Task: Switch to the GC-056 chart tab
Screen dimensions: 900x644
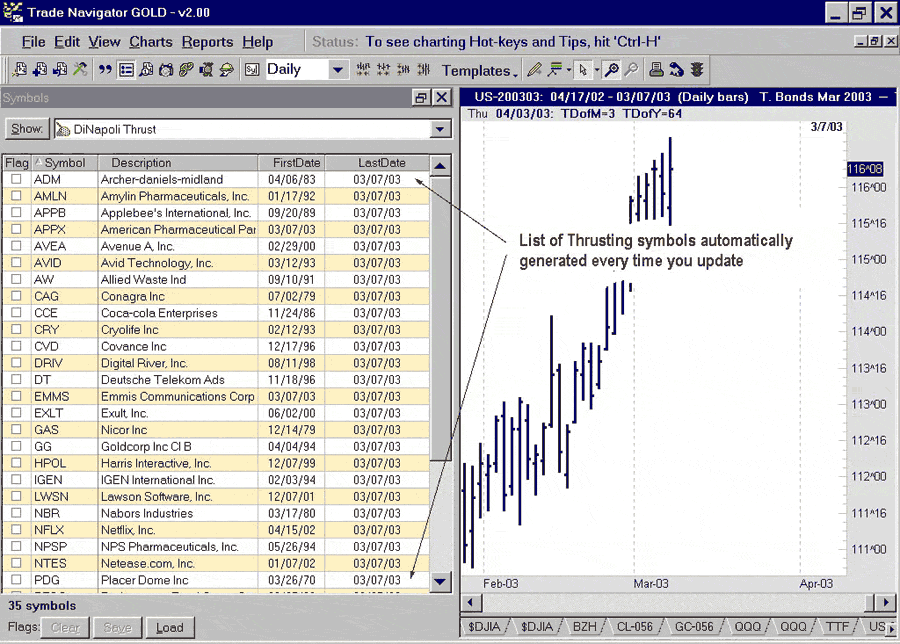Action: (x=693, y=627)
